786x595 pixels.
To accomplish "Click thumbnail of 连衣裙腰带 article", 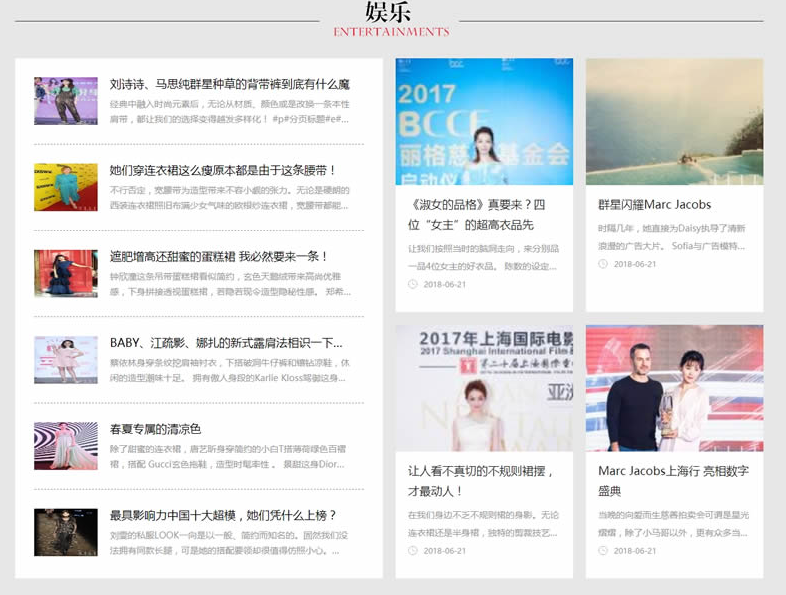I will point(66,187).
